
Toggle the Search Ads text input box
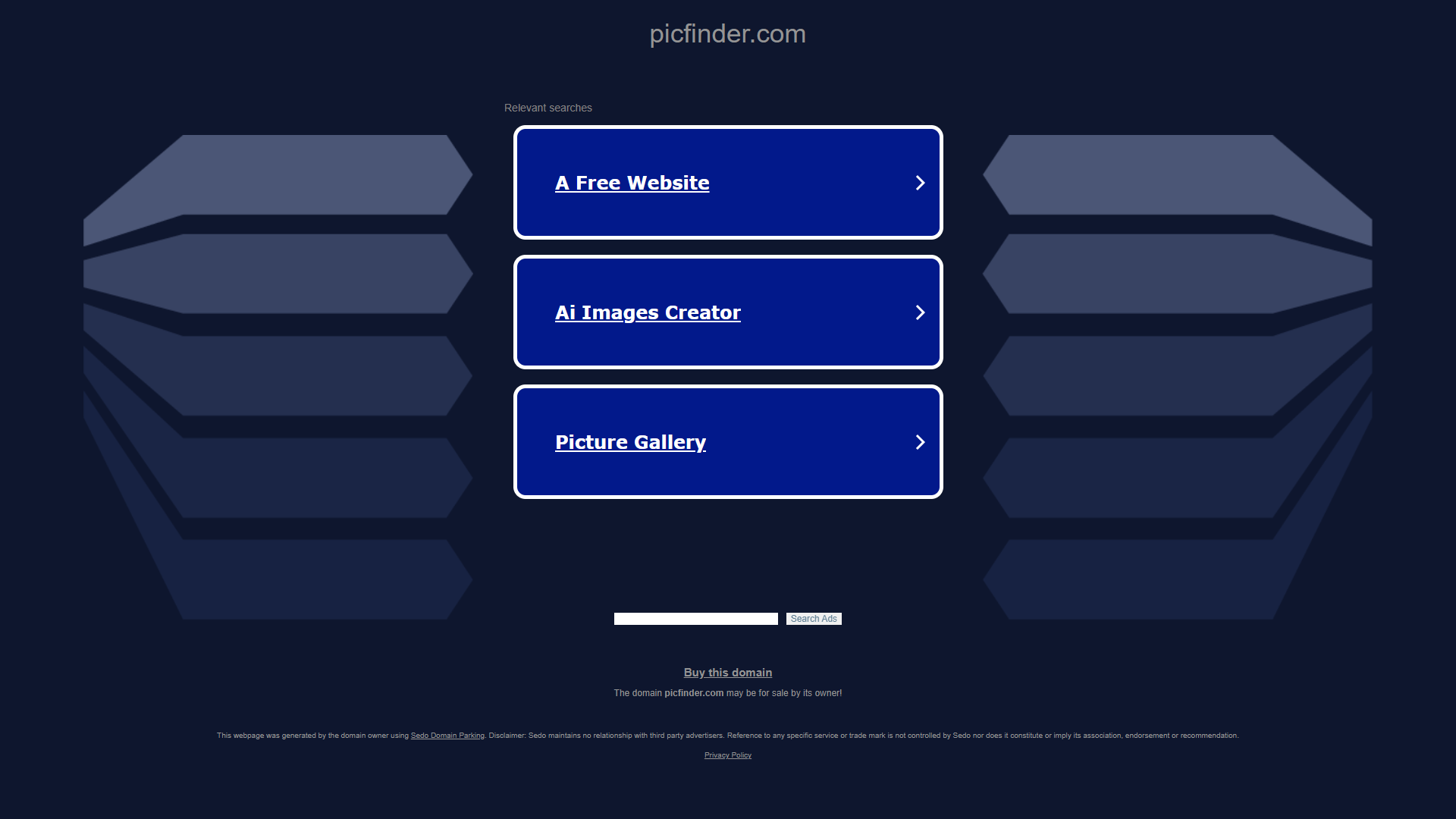[696, 618]
